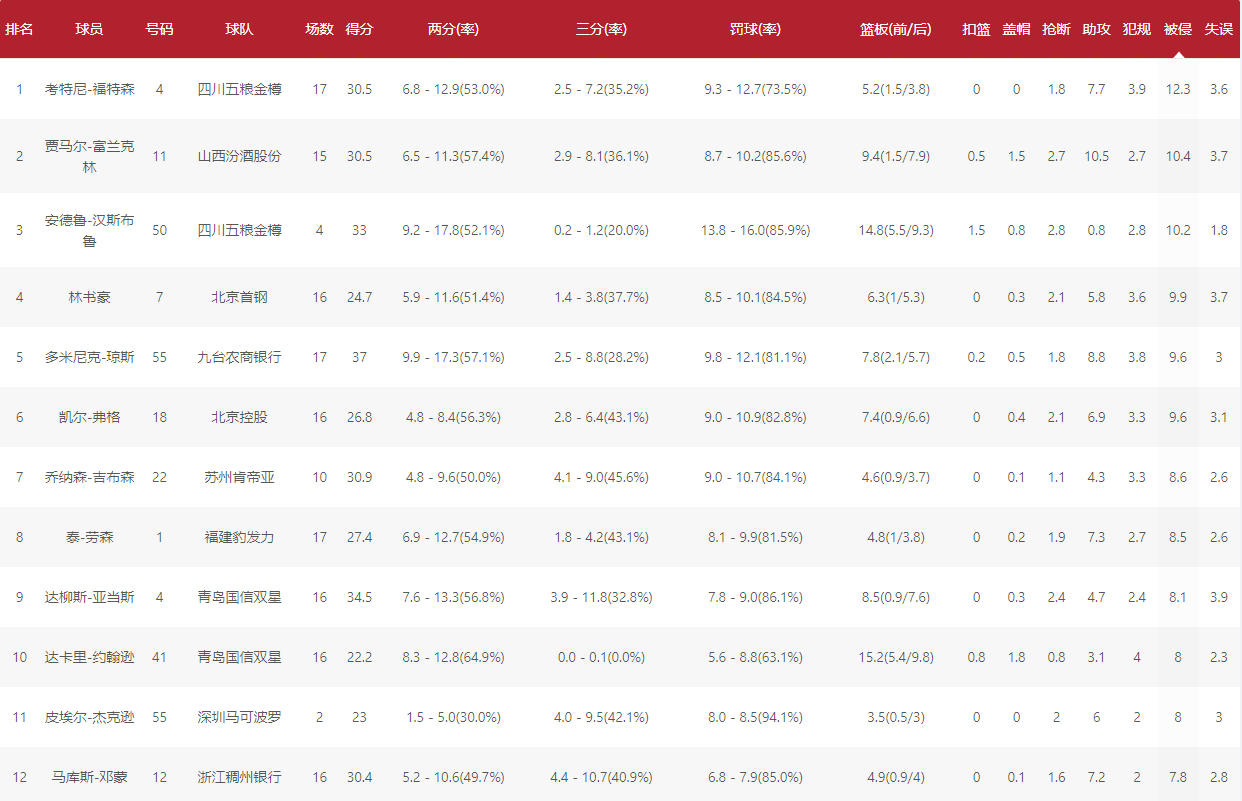Sort by 排名 column header
The height and width of the screenshot is (801, 1242).
[19, 30]
